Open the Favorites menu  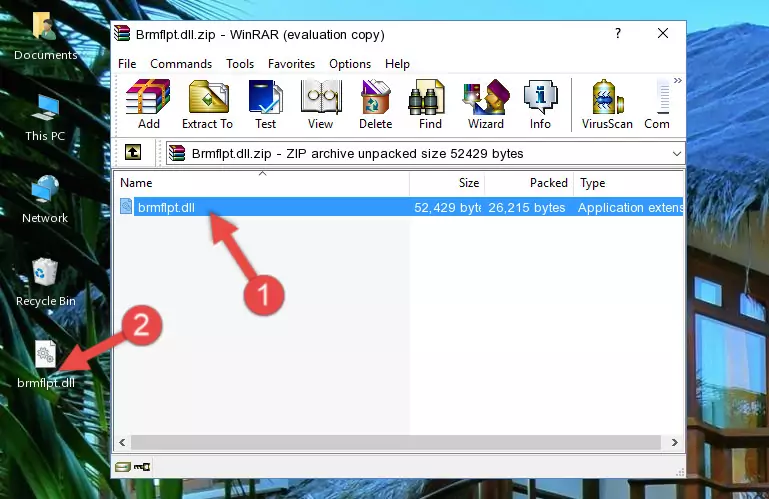click(x=291, y=64)
